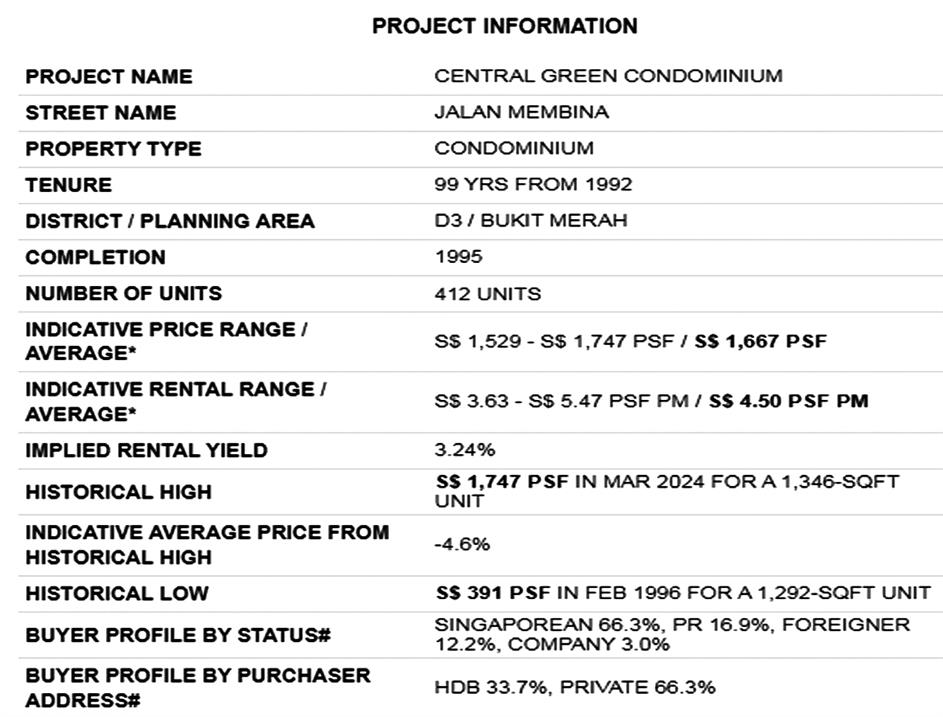Select the bold S$ 4.50 PSF PM rental
Screen dimensions: 943x717
[x=788, y=401]
